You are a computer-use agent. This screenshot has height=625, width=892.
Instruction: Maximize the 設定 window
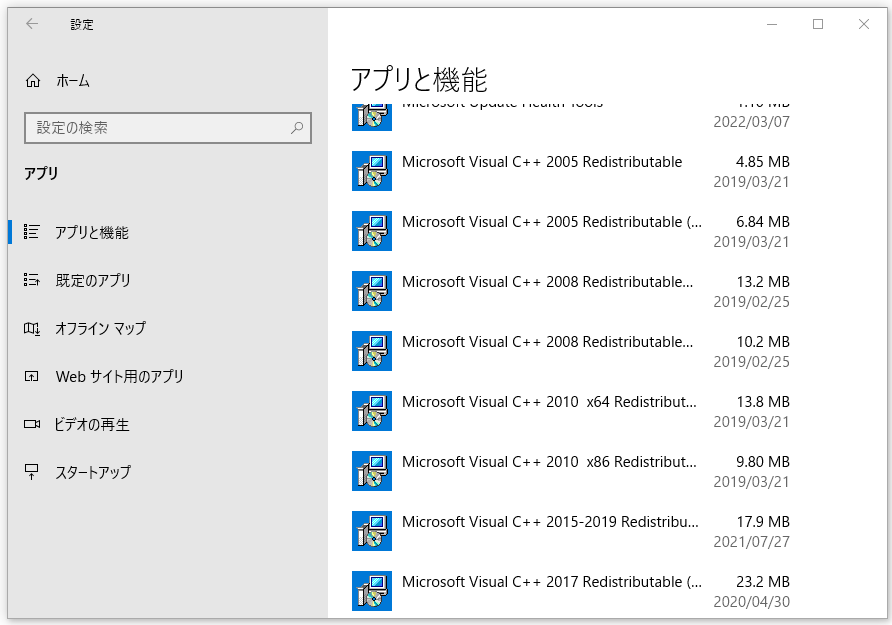(818, 24)
